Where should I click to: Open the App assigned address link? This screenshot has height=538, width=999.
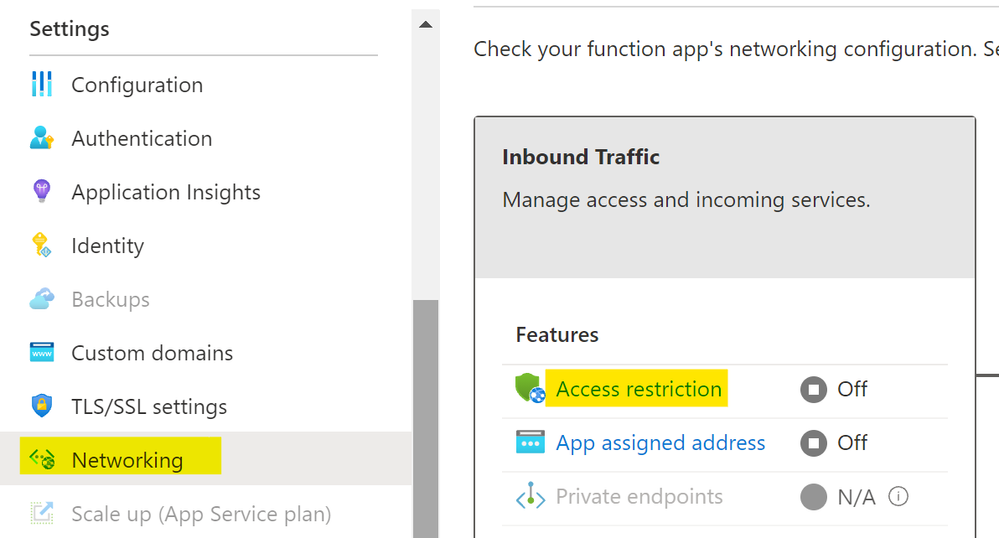pyautogui.click(x=660, y=442)
